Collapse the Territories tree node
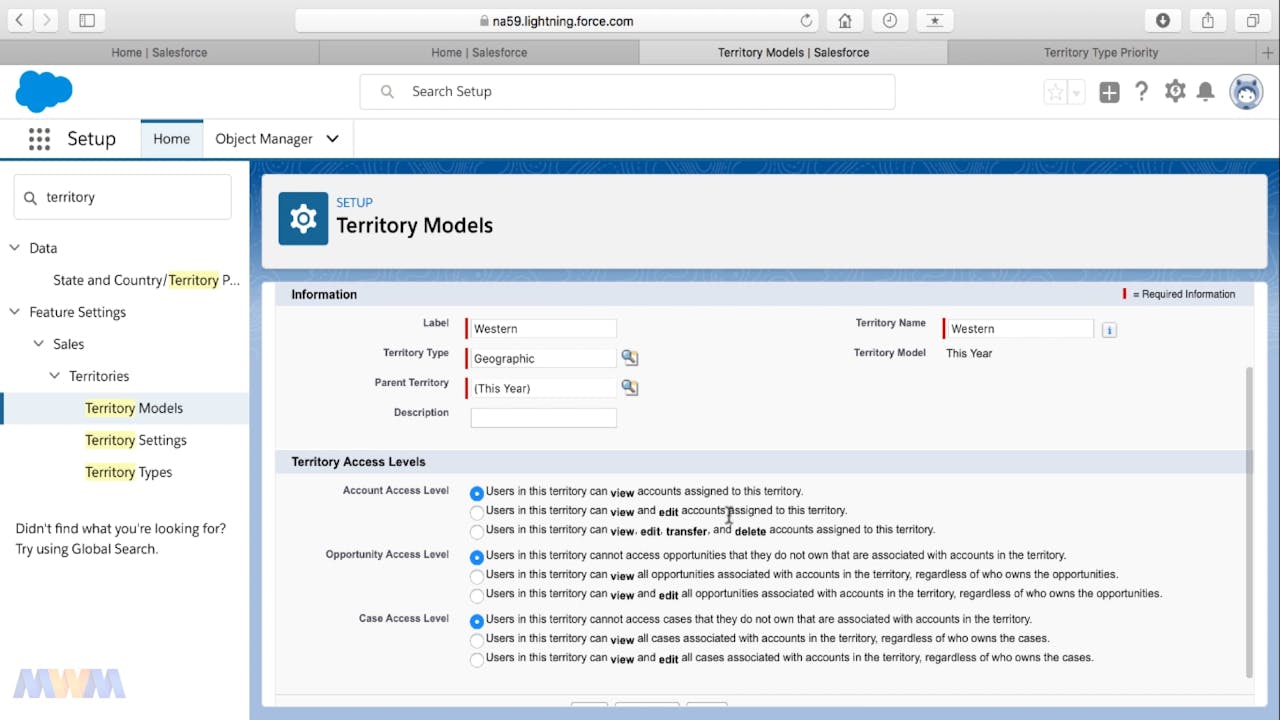 coord(54,376)
